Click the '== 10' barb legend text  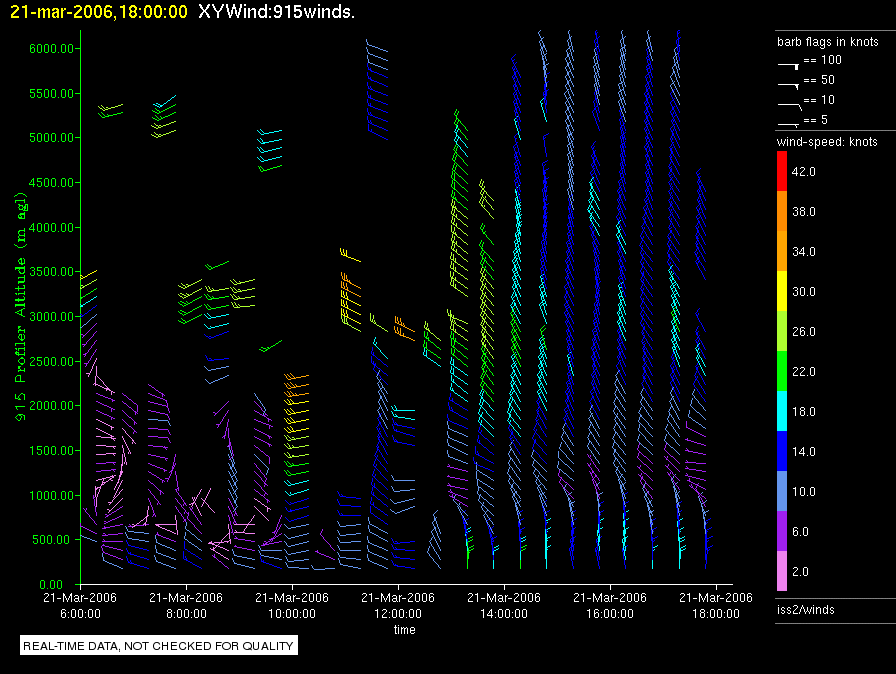click(x=819, y=100)
